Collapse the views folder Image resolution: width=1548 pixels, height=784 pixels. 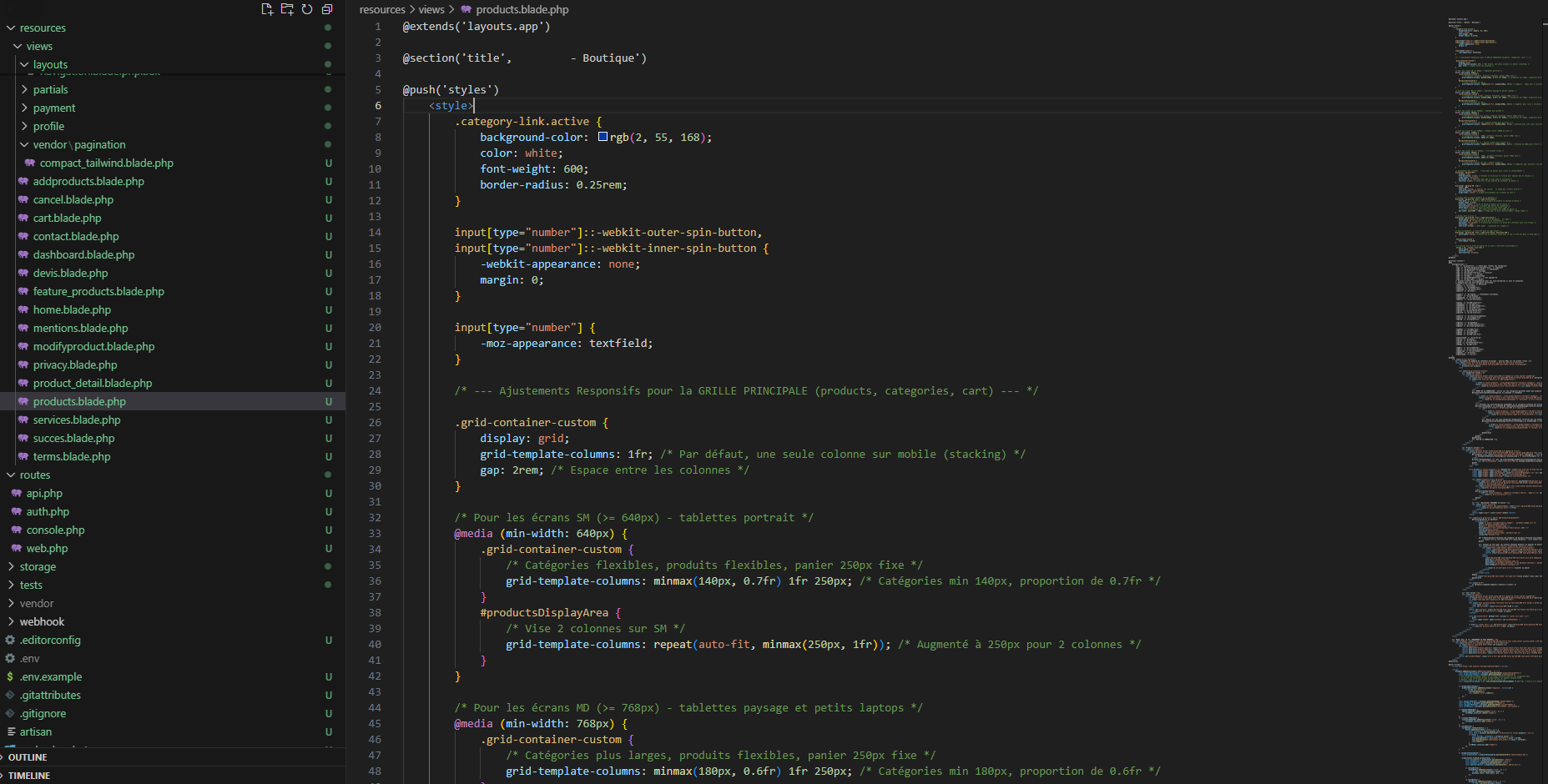[172, 46]
